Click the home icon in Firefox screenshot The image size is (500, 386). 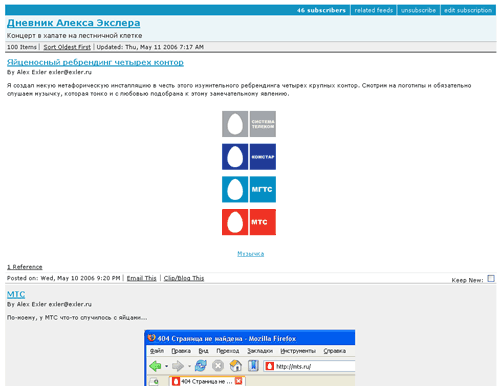tap(236, 366)
